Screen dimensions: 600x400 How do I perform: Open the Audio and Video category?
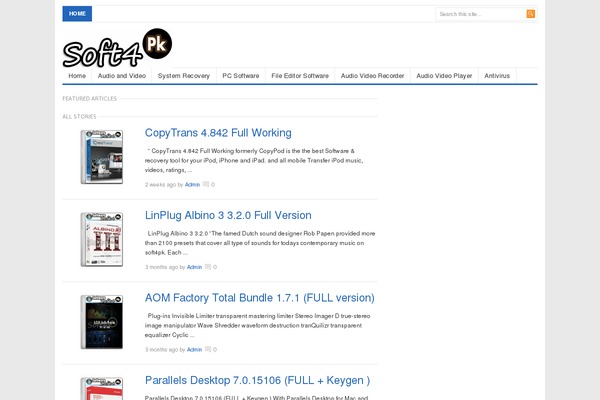tap(122, 76)
